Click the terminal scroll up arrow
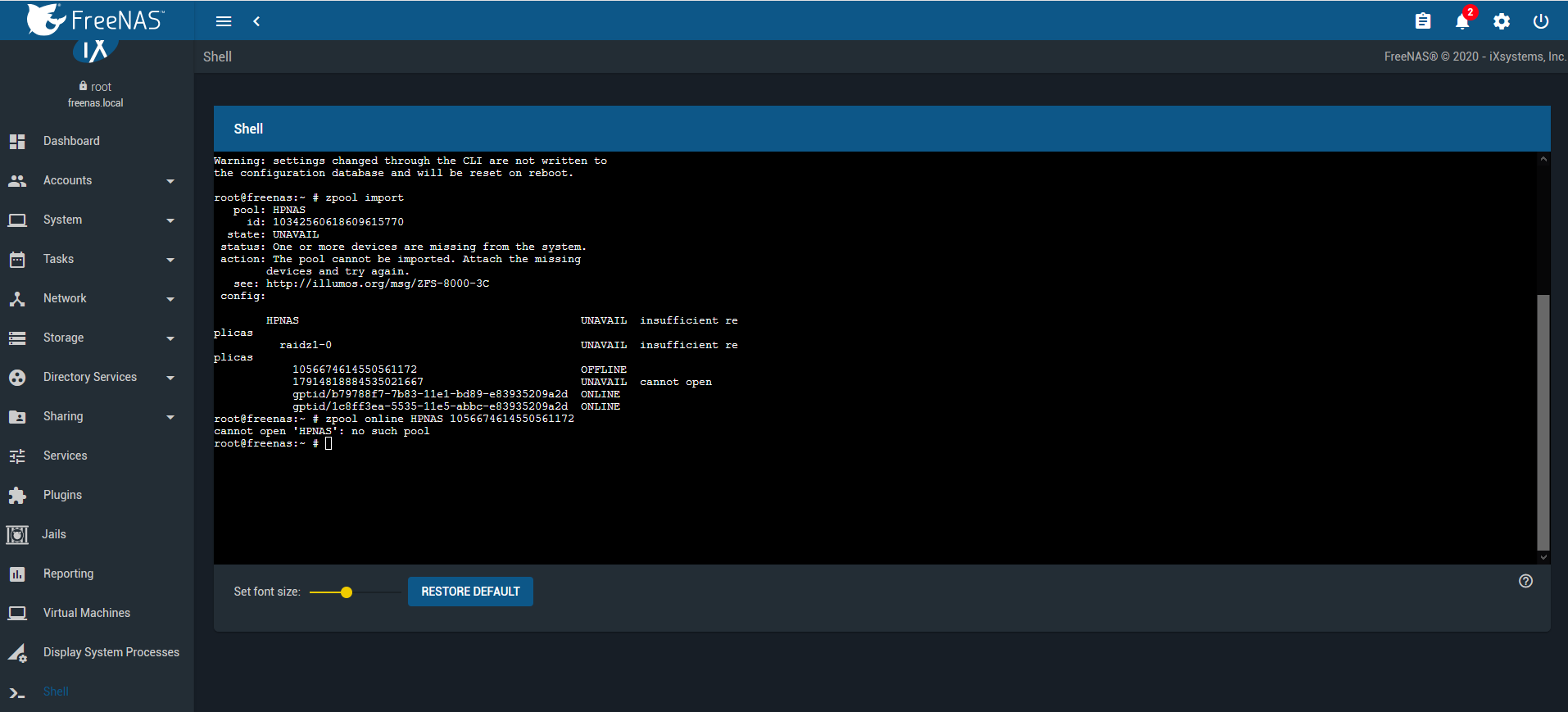Screen dimensions: 1568x712 pos(1543,159)
